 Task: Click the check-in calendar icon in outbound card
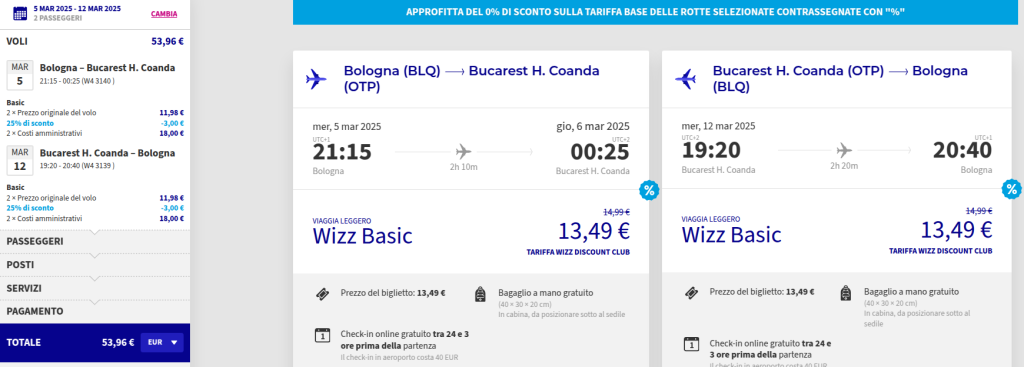point(322,336)
